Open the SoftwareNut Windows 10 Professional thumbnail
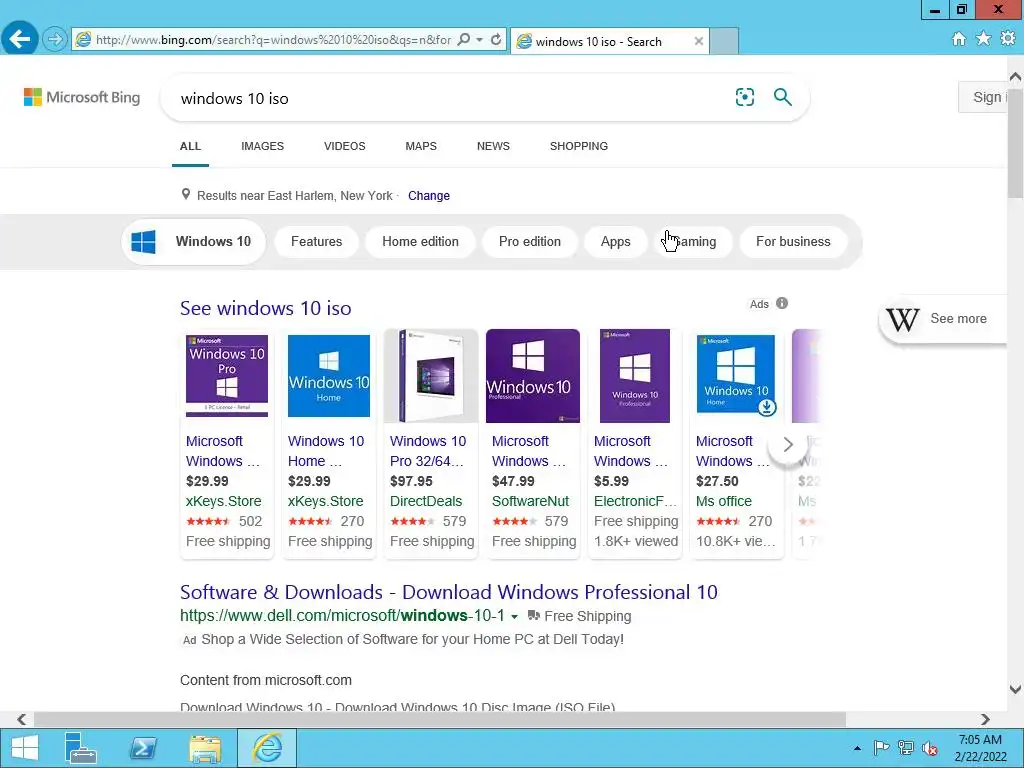The width and height of the screenshot is (1024, 768). (x=533, y=376)
